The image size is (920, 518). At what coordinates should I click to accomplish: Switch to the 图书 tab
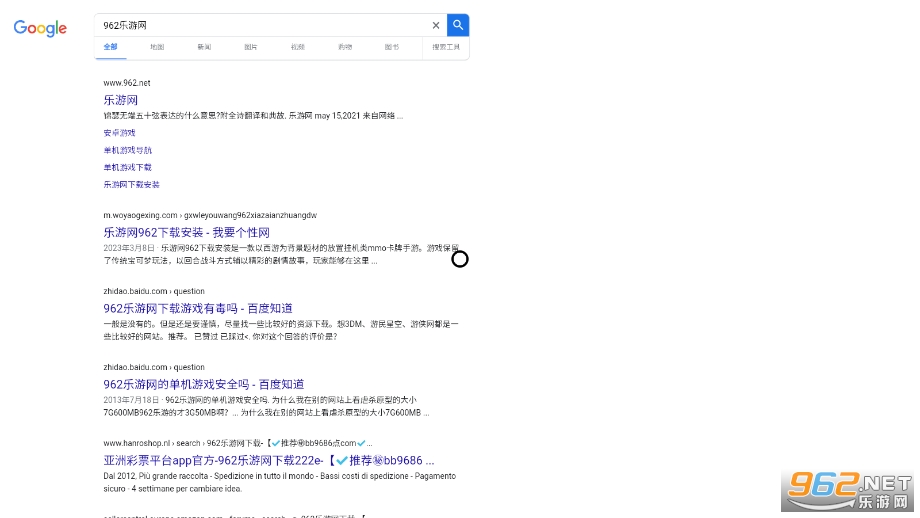(x=392, y=47)
